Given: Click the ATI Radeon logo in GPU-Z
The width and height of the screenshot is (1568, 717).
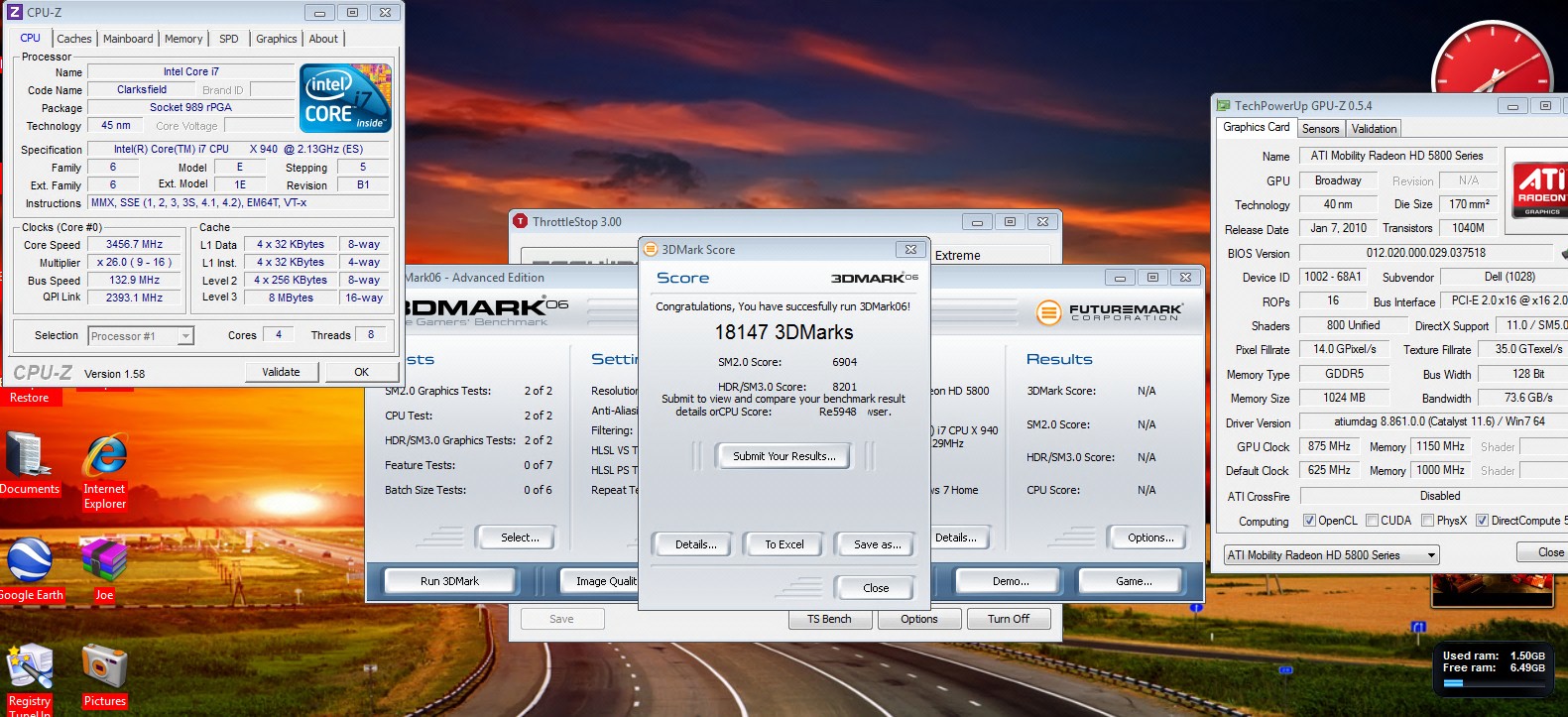Looking at the screenshot, I should 1540,189.
